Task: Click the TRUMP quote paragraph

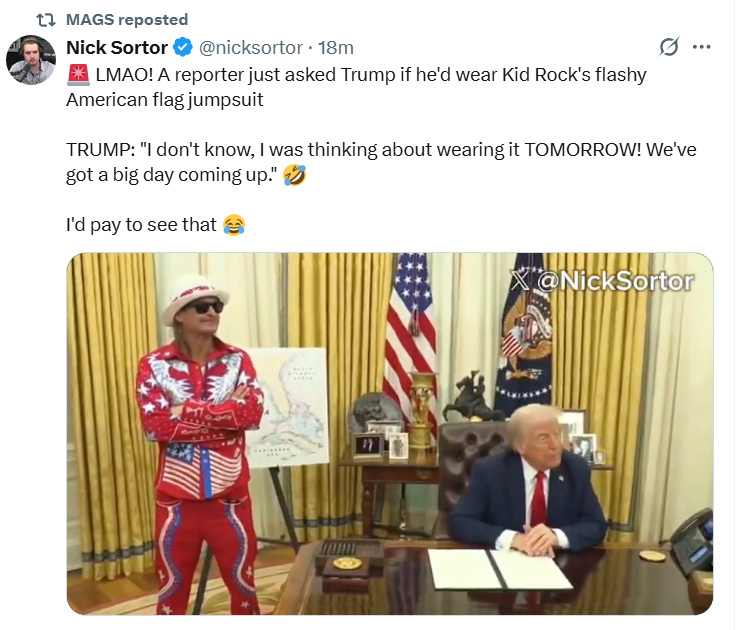Action: click(381, 162)
